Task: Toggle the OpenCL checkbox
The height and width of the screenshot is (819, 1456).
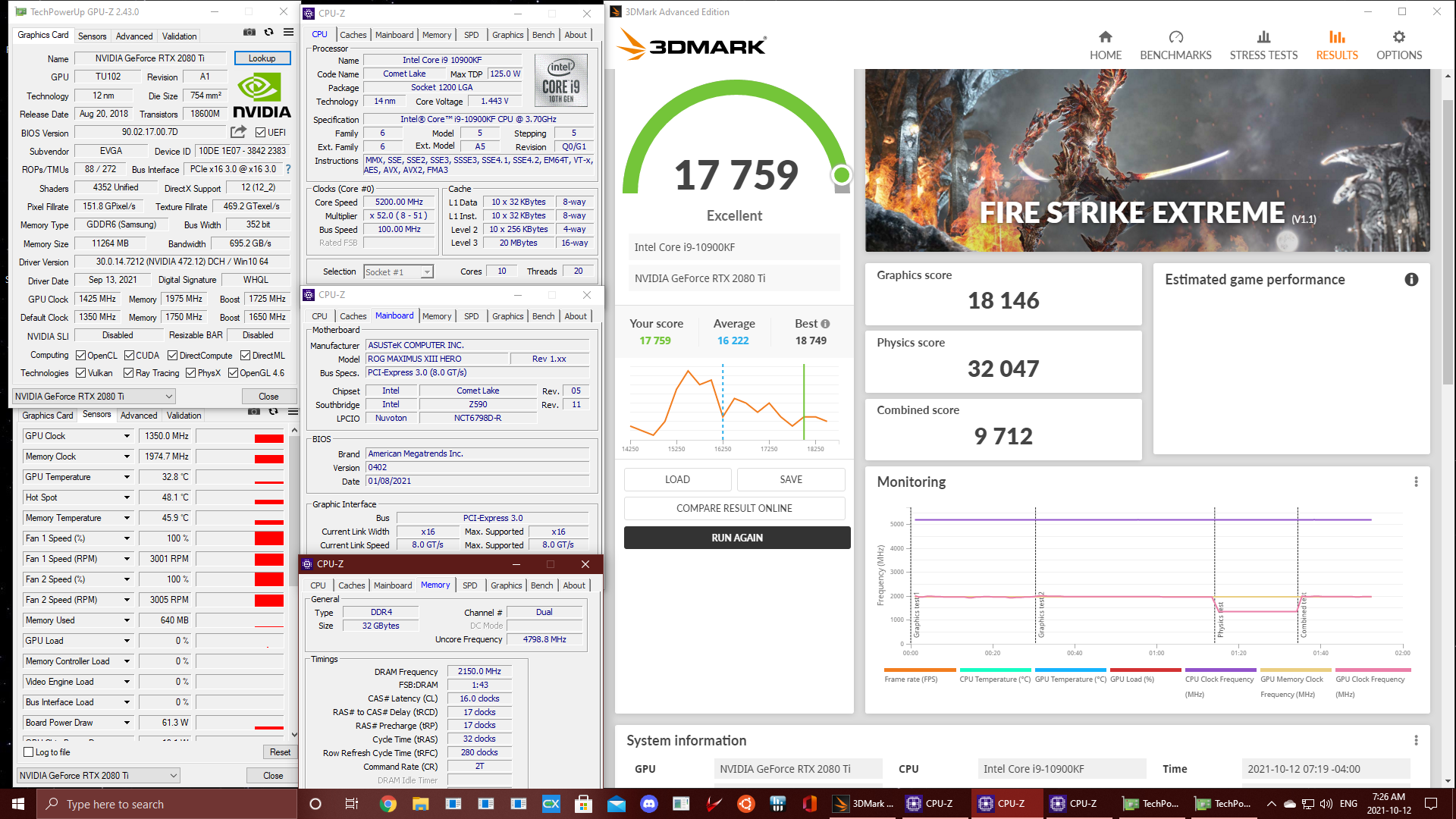Action: (x=80, y=356)
